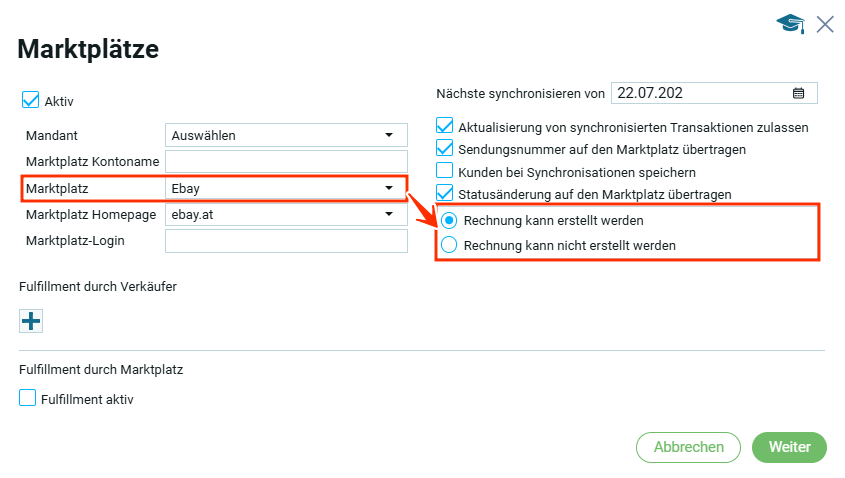Click the plus icon under Fulfillment durch Verkäufer

[31, 320]
